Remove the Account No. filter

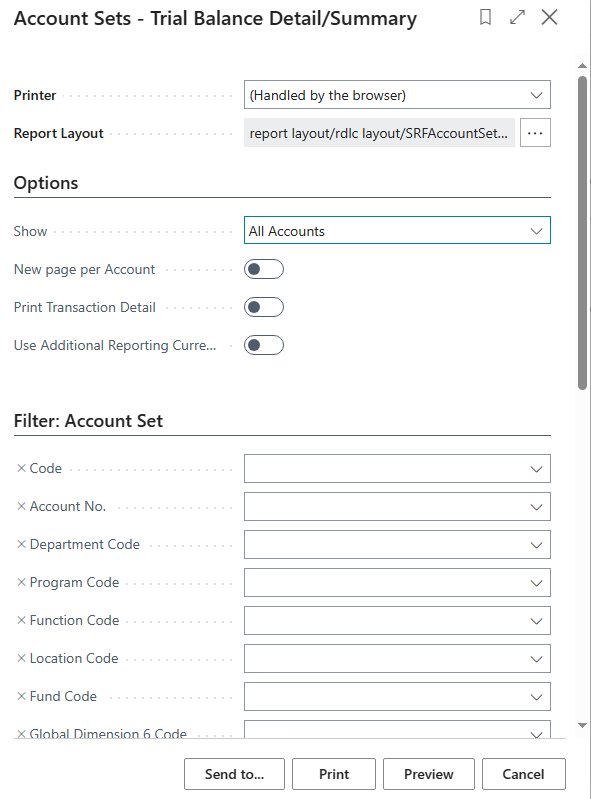click(x=21, y=506)
